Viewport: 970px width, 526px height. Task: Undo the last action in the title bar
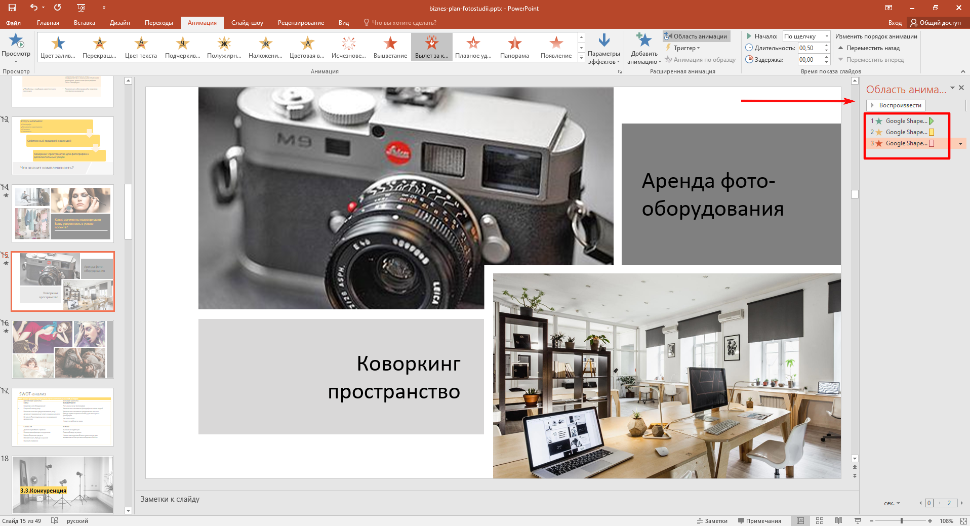33,8
